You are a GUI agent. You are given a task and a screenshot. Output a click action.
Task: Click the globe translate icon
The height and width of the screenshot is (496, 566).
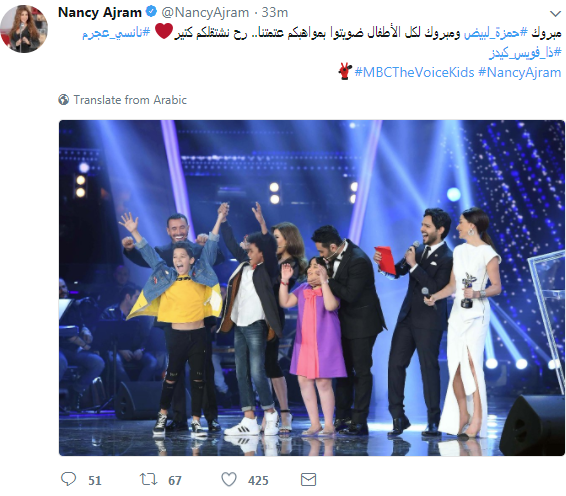pyautogui.click(x=64, y=100)
